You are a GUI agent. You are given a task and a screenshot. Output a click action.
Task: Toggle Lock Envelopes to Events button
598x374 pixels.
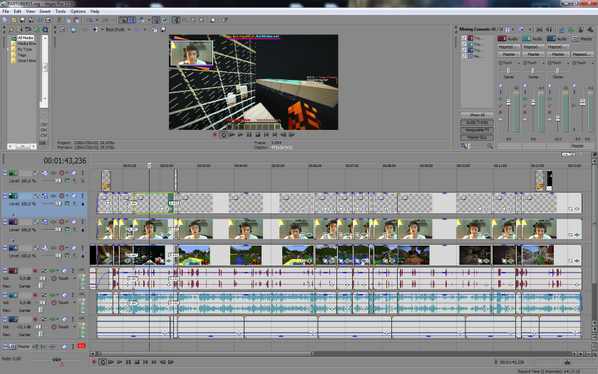pyautogui.click(x=156, y=20)
